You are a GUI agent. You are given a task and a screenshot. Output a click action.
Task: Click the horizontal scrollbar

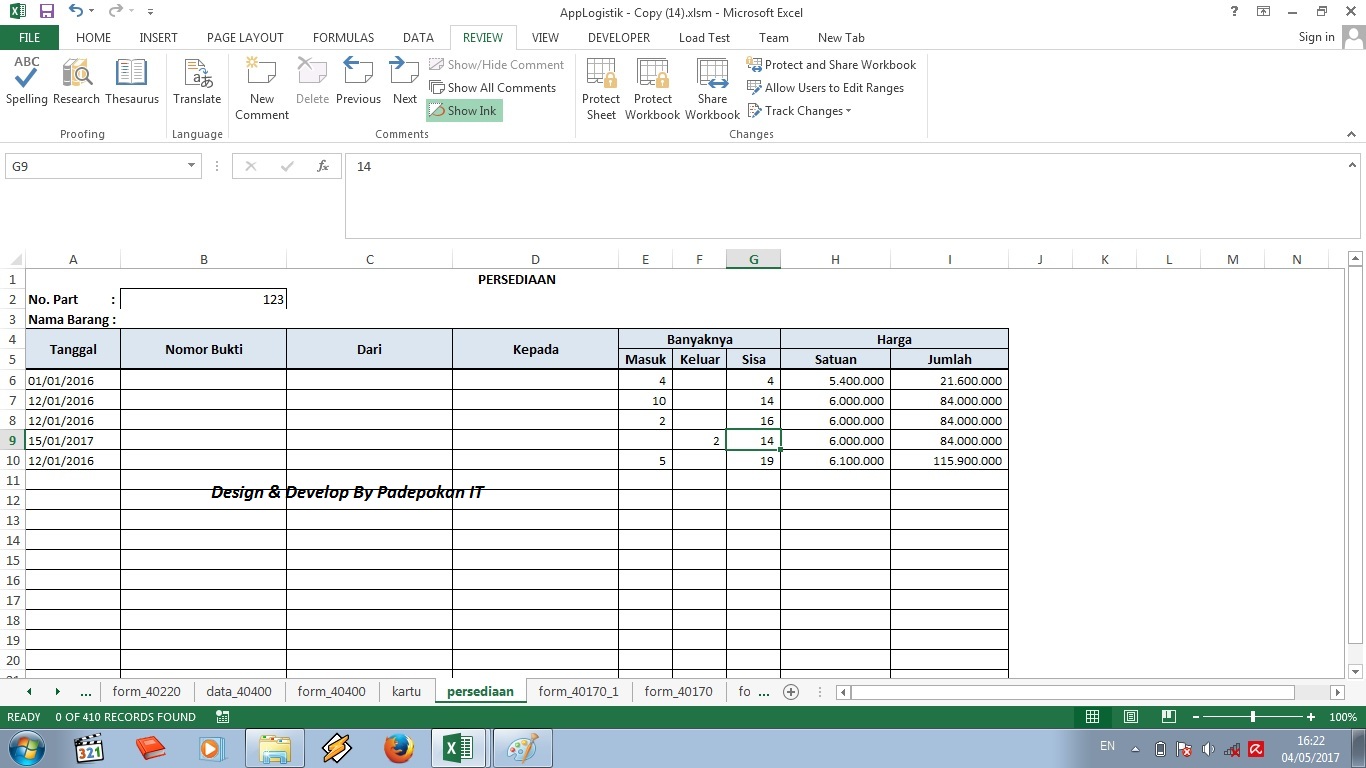tap(1073, 692)
